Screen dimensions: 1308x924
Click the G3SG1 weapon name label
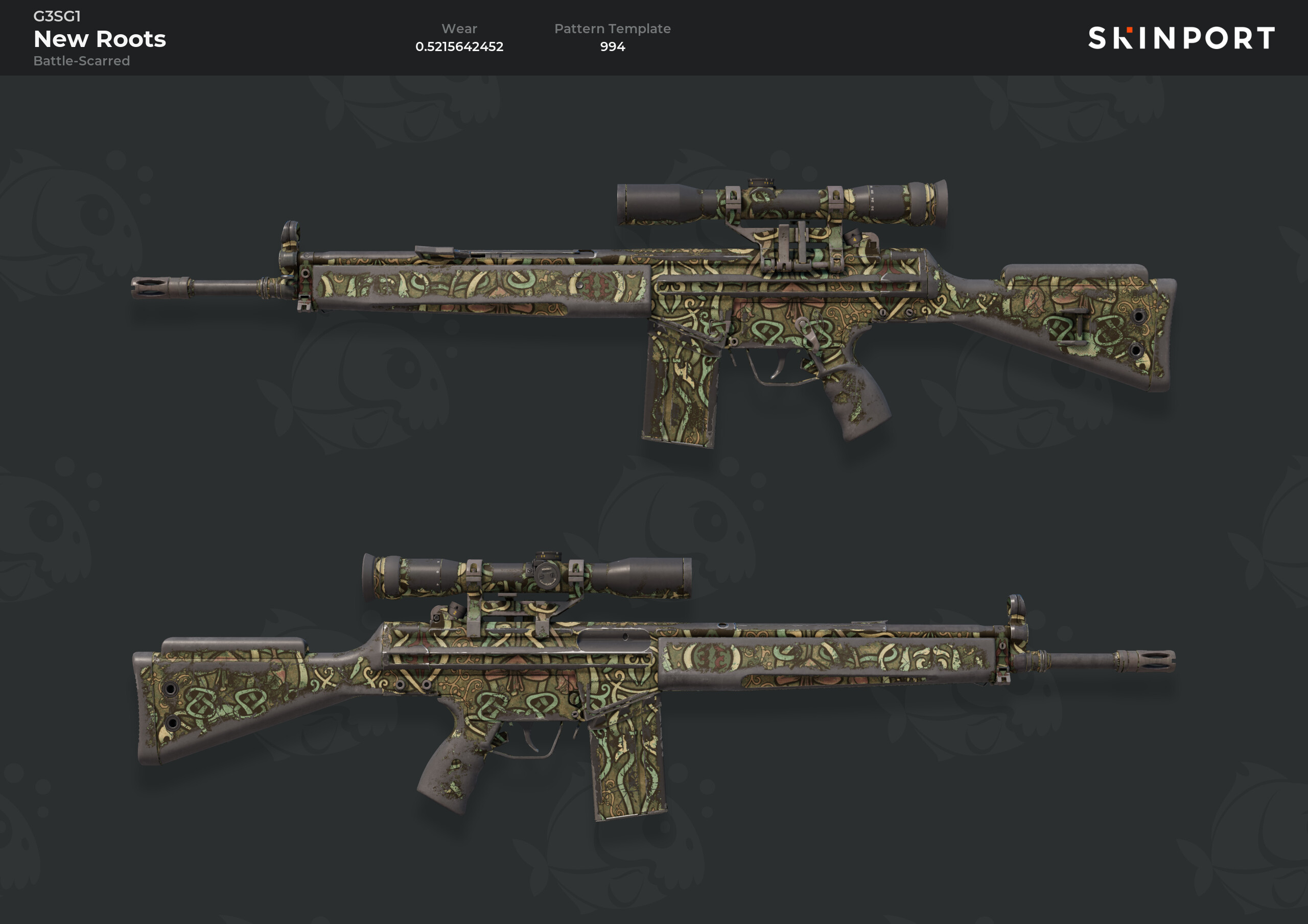(57, 16)
